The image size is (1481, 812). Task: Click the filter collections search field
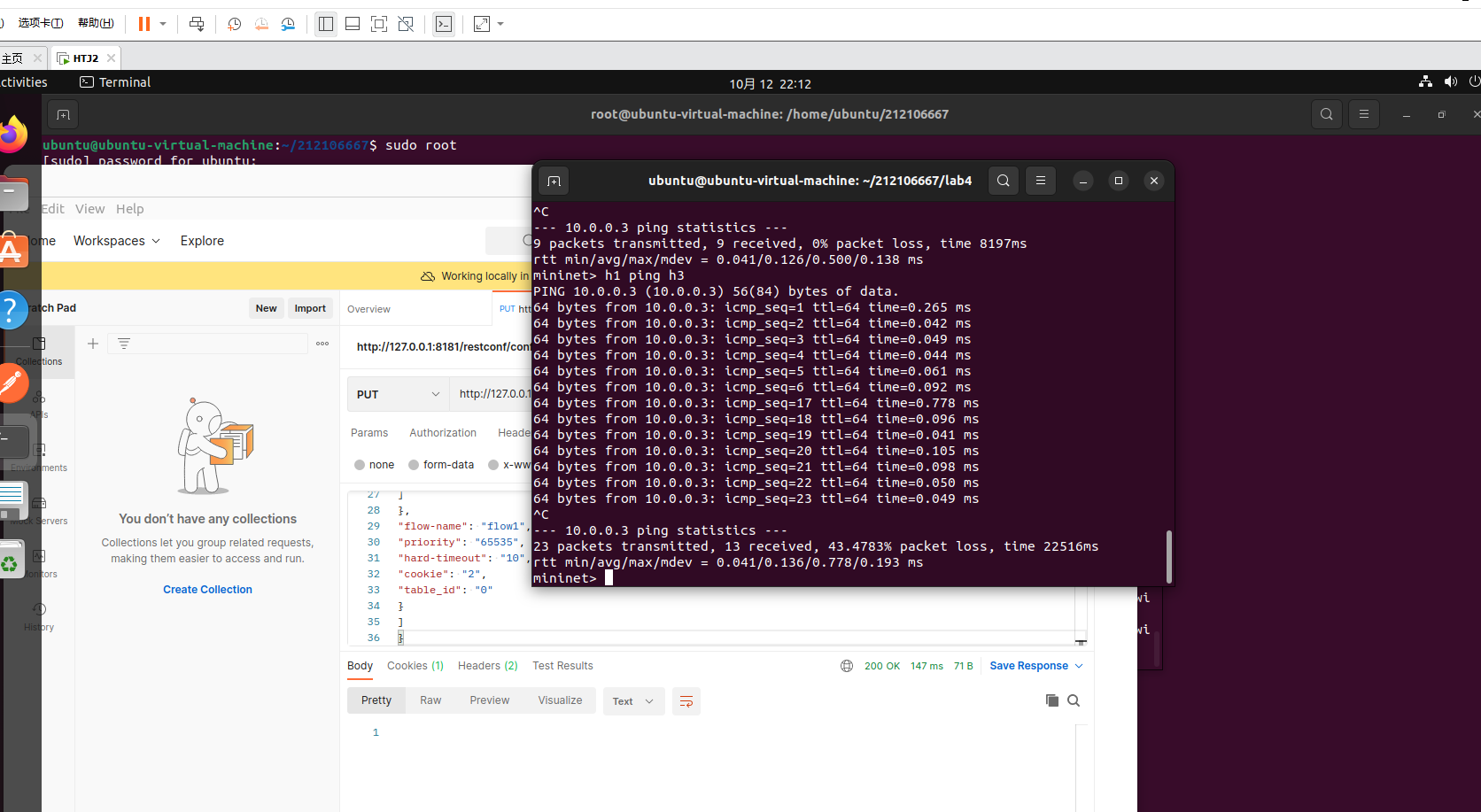pos(208,344)
